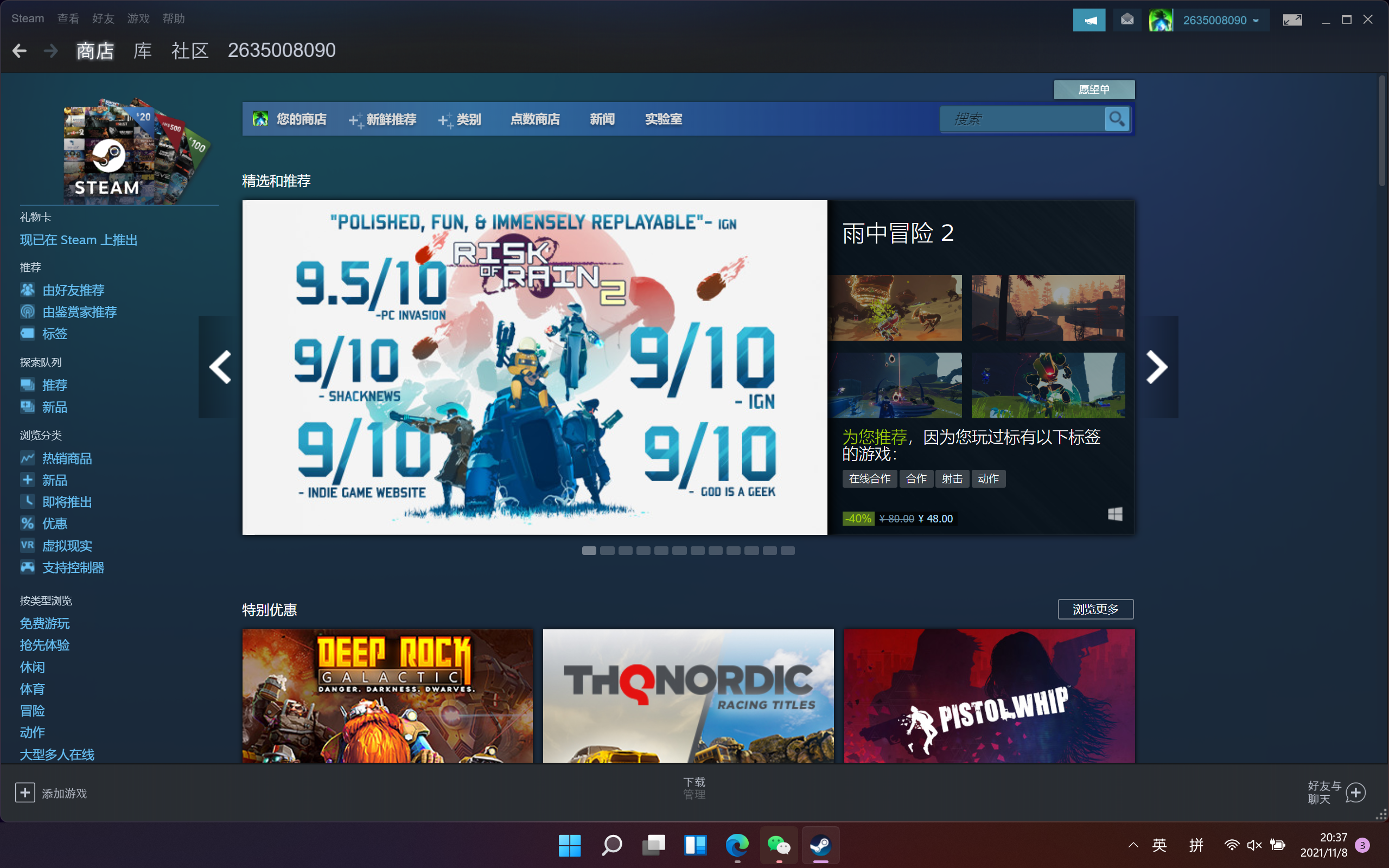Click the 热销商品 chart icon
The image size is (1389, 868).
point(28,458)
